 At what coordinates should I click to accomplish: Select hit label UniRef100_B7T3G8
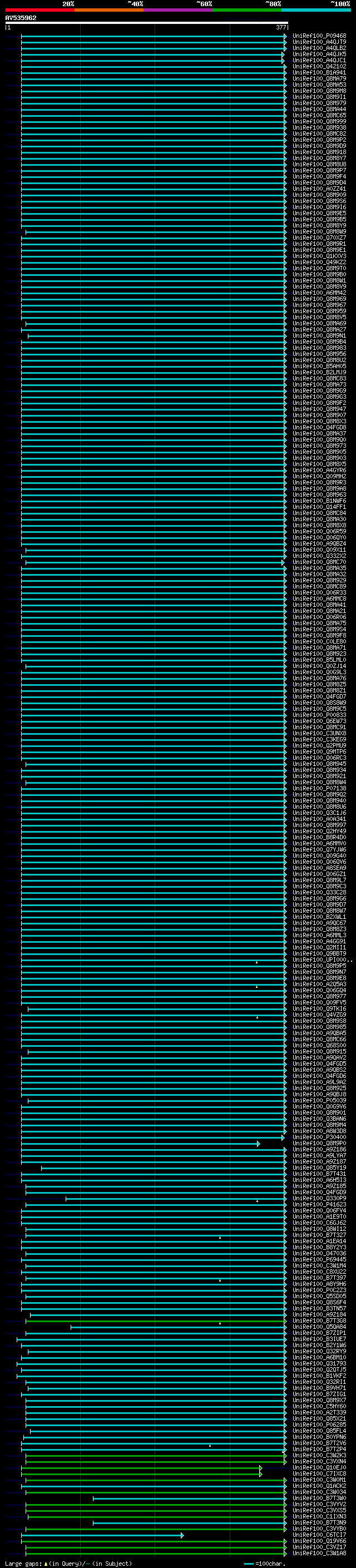coord(319,1321)
